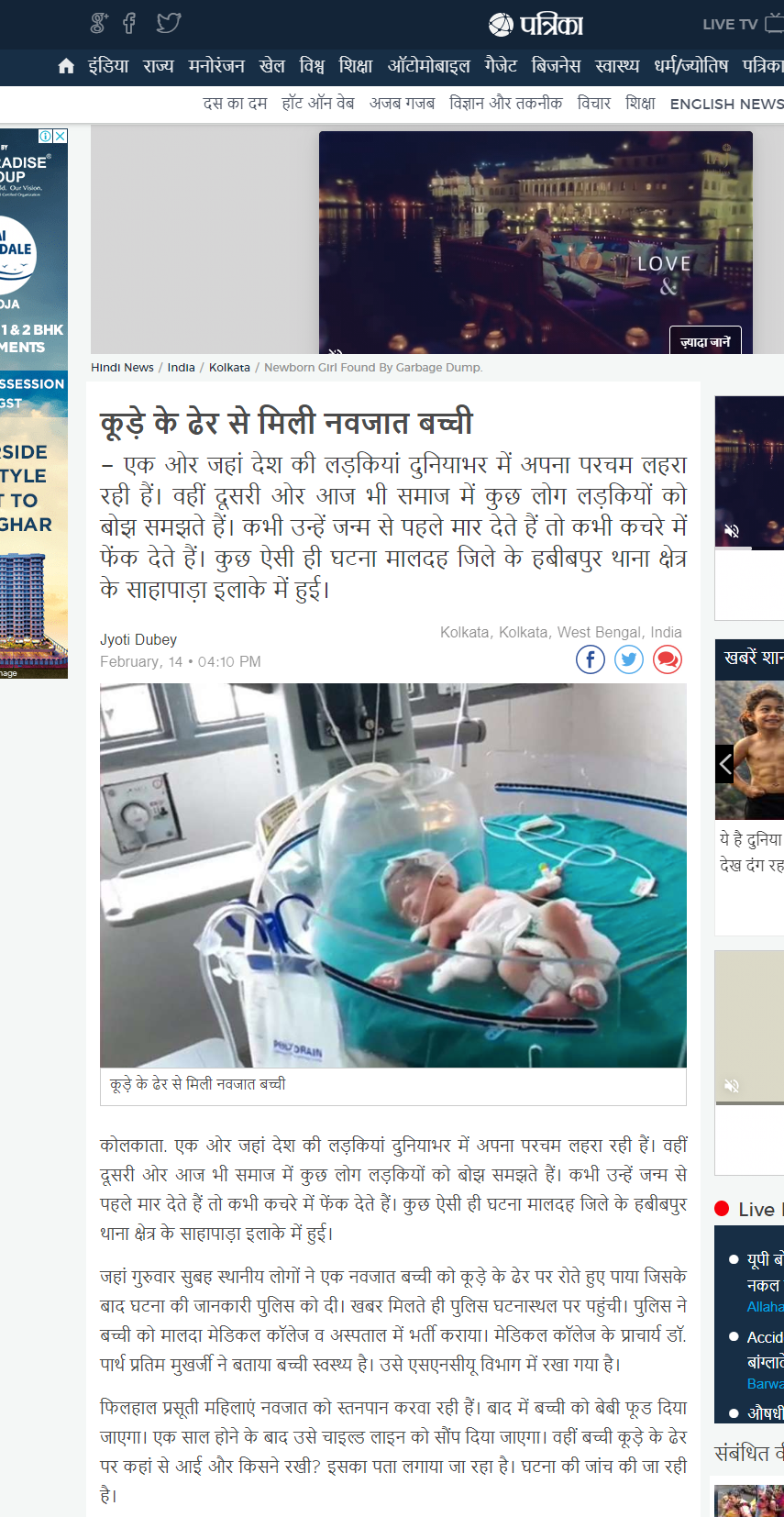Viewport: 784px width, 1517px height.
Task: Unmute the lower sidebar video
Action: [x=732, y=1086]
